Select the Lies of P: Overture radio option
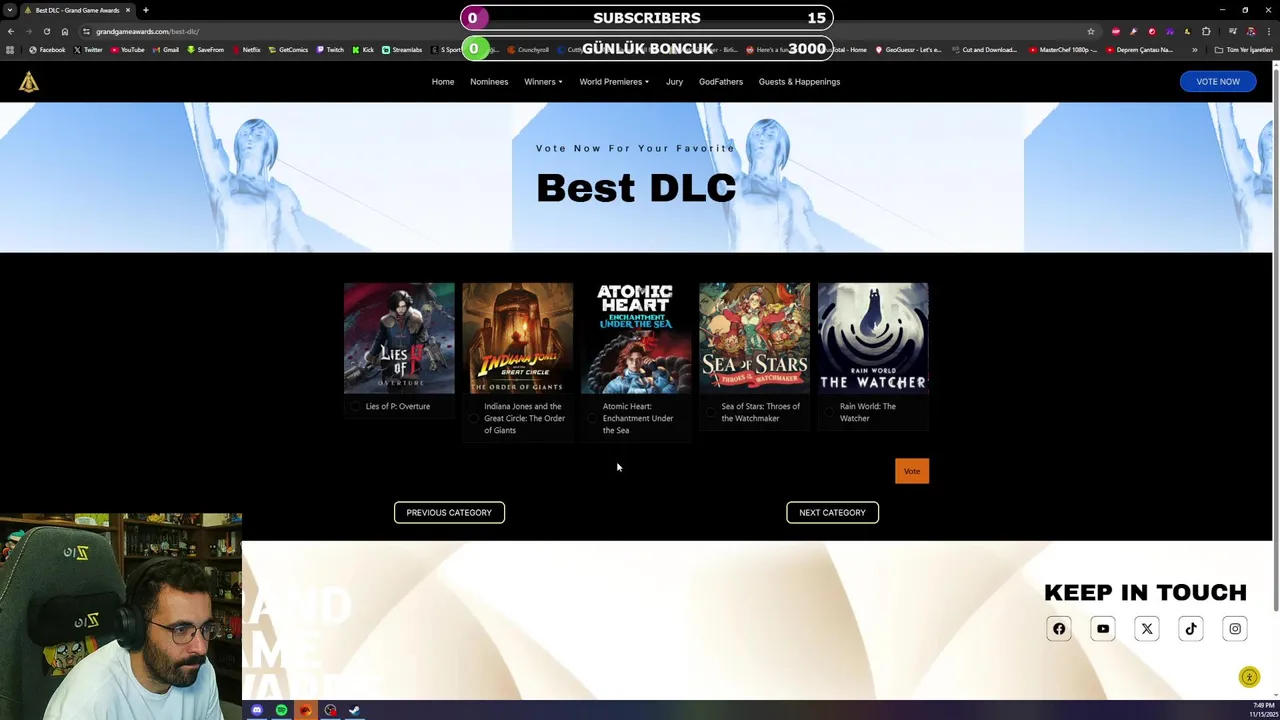 pos(355,407)
